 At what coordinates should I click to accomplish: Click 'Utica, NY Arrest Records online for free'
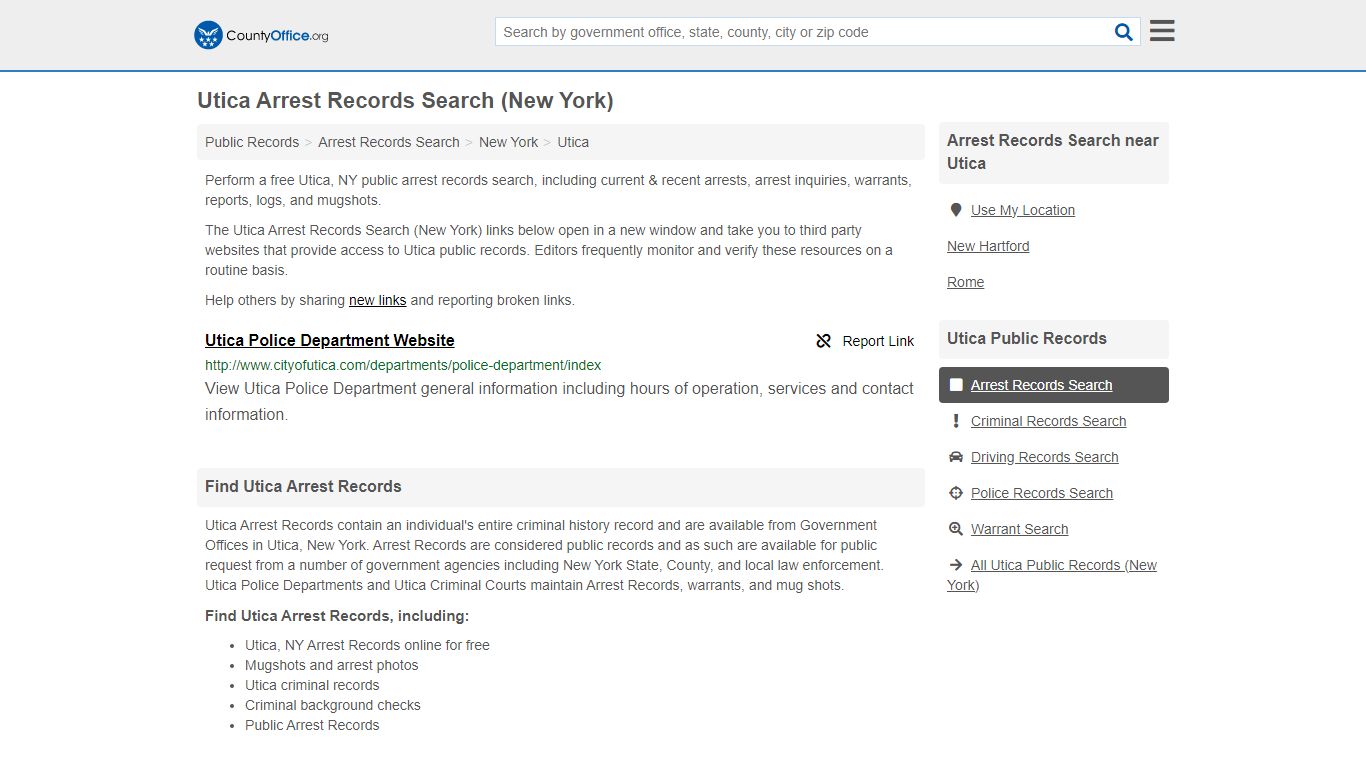tap(367, 645)
